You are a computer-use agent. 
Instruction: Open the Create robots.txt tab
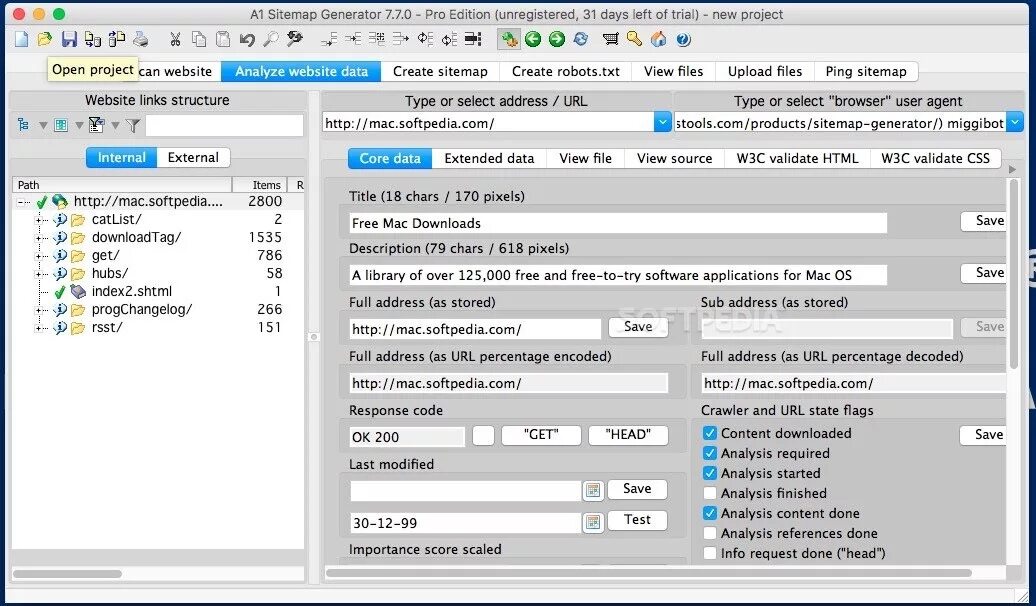pos(566,71)
